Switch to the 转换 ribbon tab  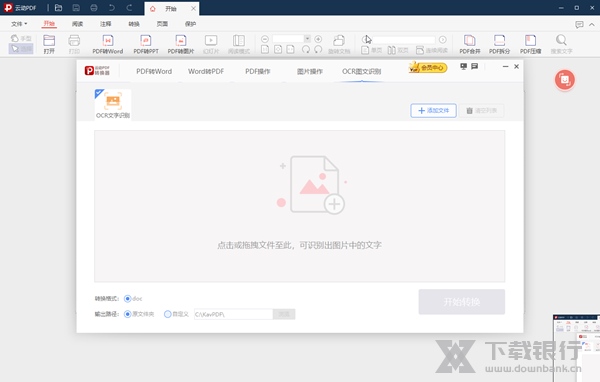134,24
